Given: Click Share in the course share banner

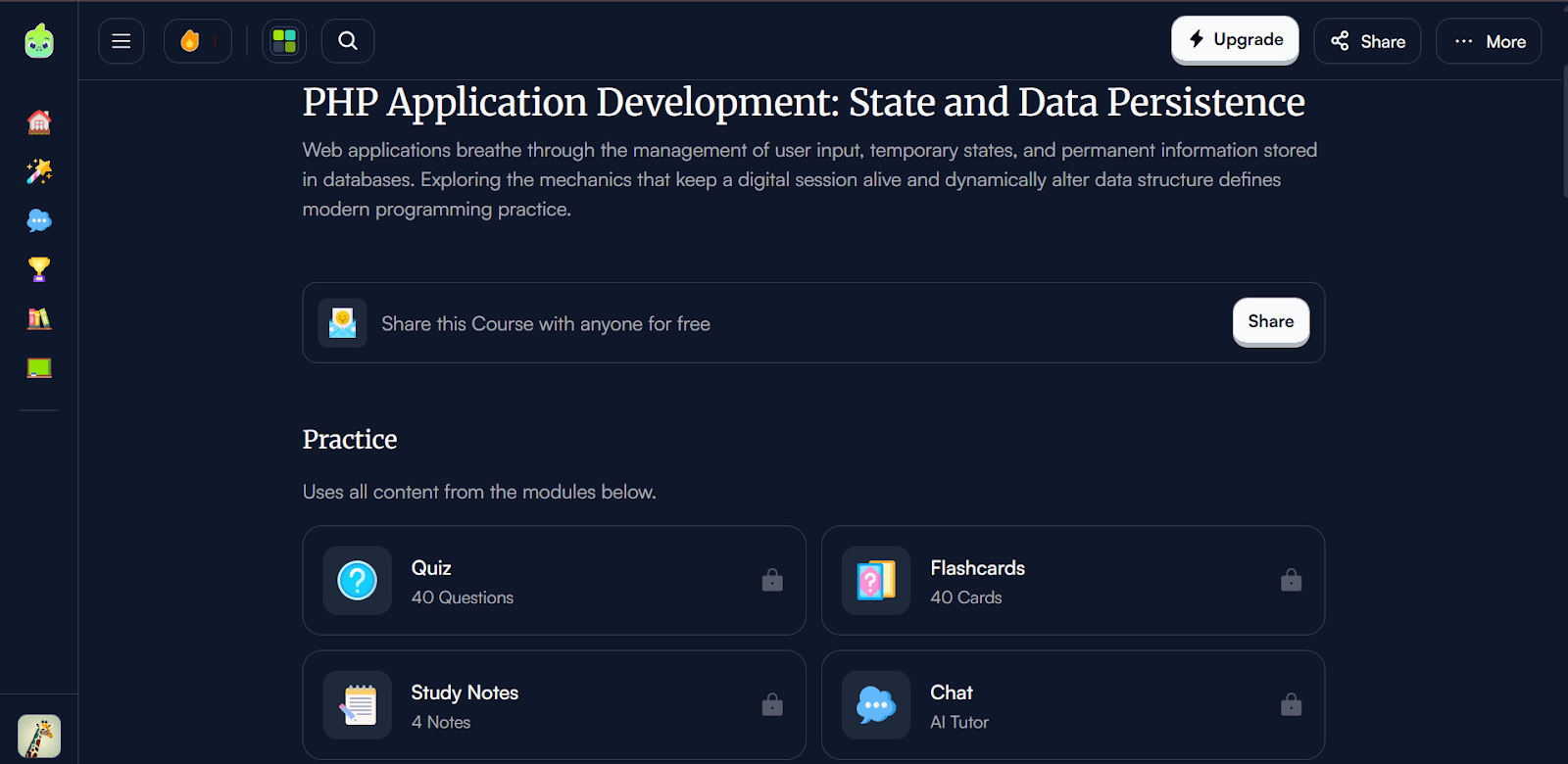Looking at the screenshot, I should [1270, 322].
